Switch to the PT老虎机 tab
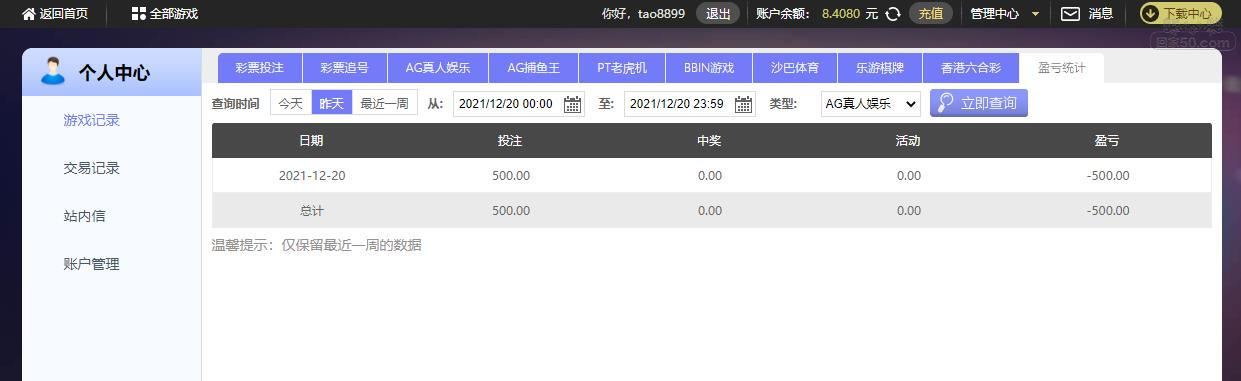The image size is (1241, 381). [622, 68]
